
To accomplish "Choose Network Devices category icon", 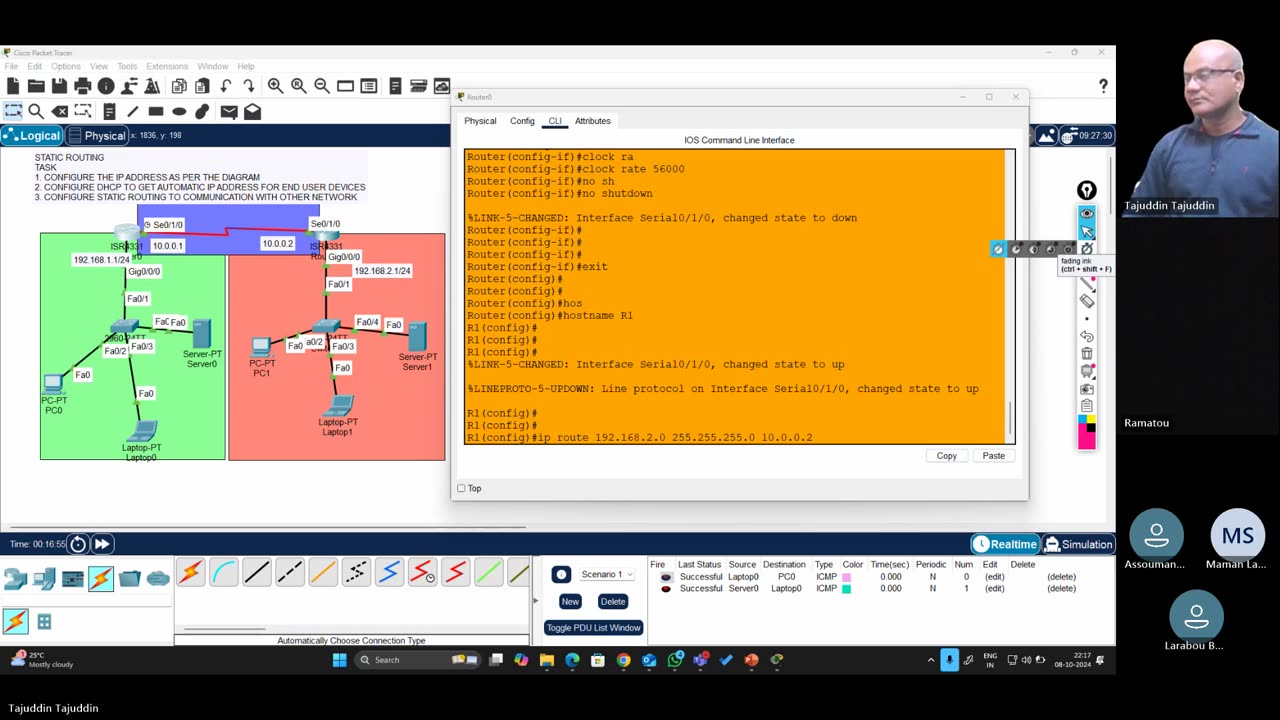I will [15, 578].
